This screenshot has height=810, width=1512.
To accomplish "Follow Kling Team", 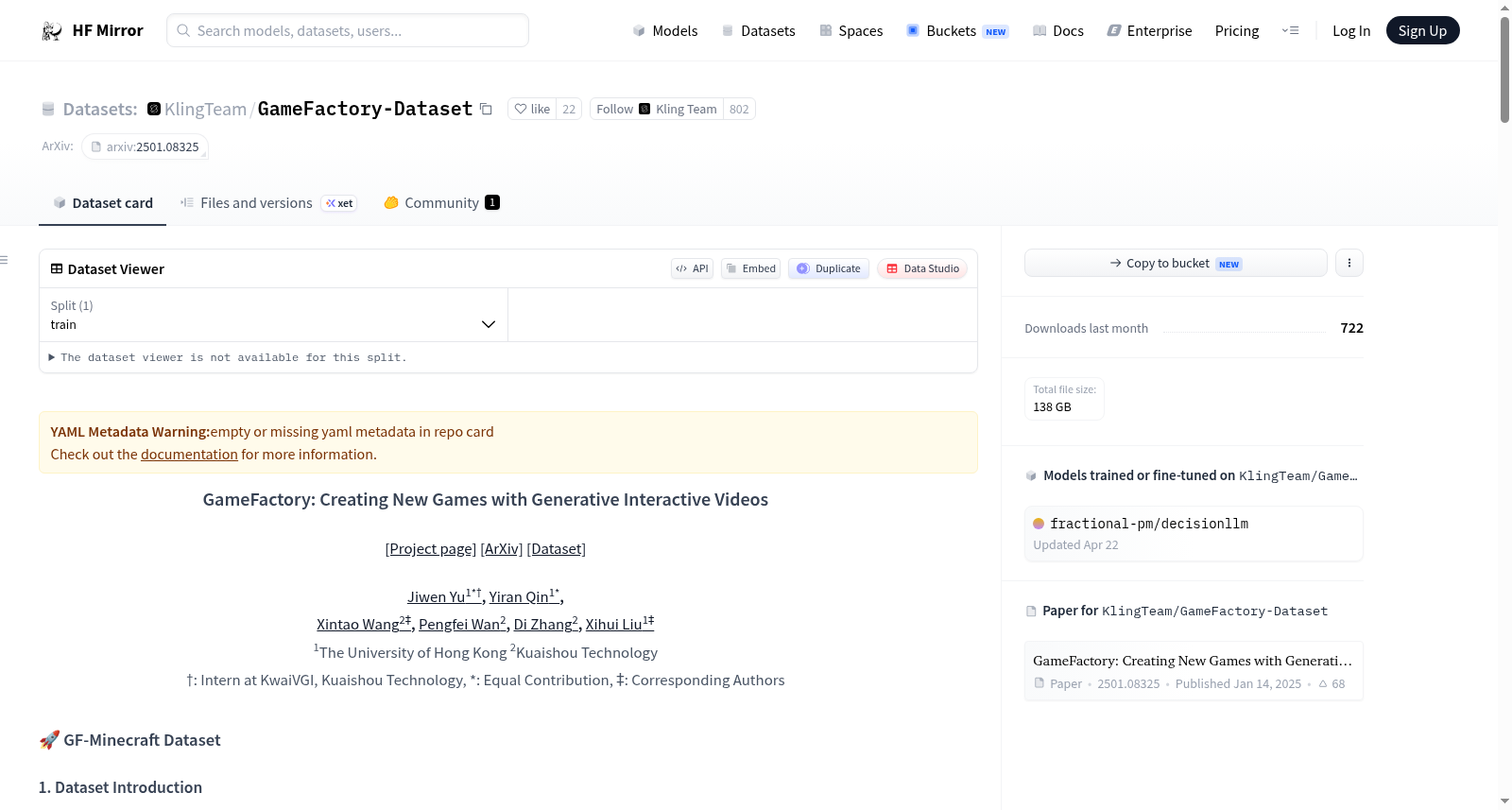I will [x=657, y=109].
